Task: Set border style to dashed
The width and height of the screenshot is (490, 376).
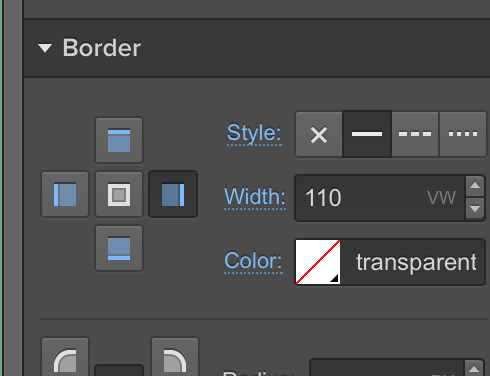Action: (x=415, y=134)
